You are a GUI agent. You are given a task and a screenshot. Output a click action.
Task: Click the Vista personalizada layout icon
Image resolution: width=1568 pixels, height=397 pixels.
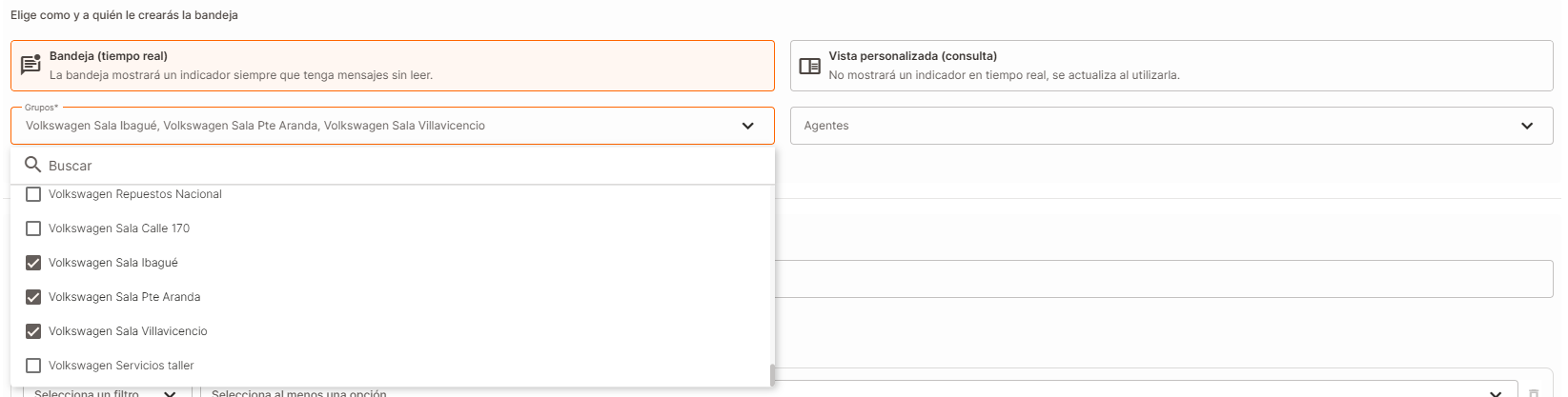[809, 66]
